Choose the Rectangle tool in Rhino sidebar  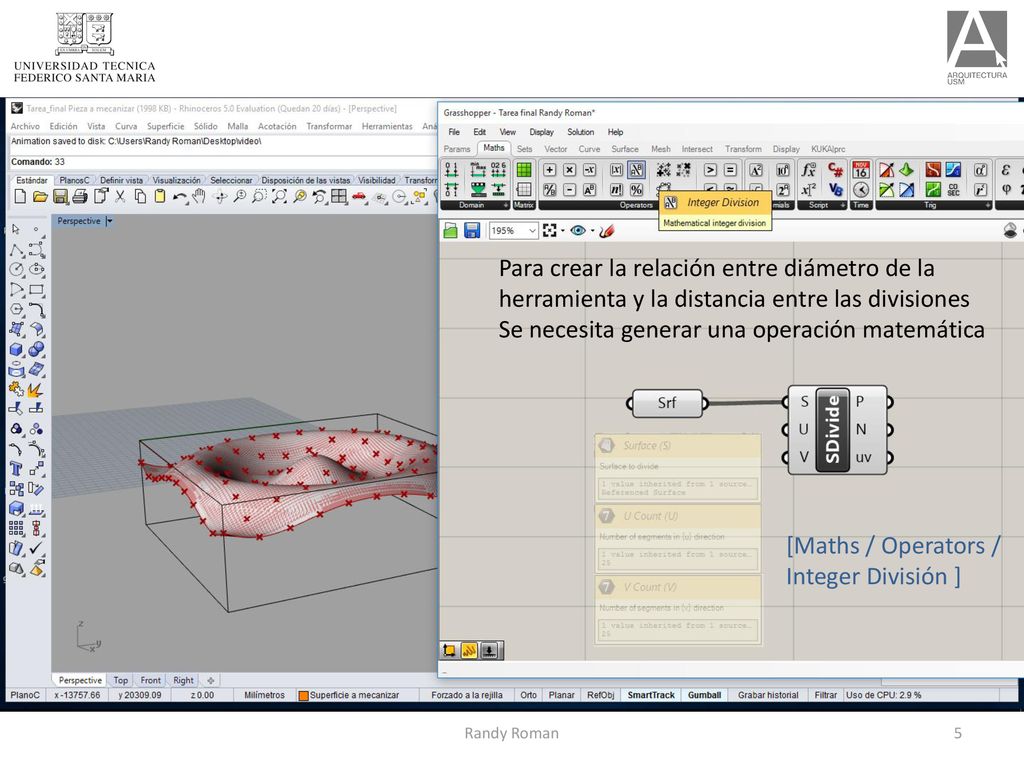(x=37, y=289)
